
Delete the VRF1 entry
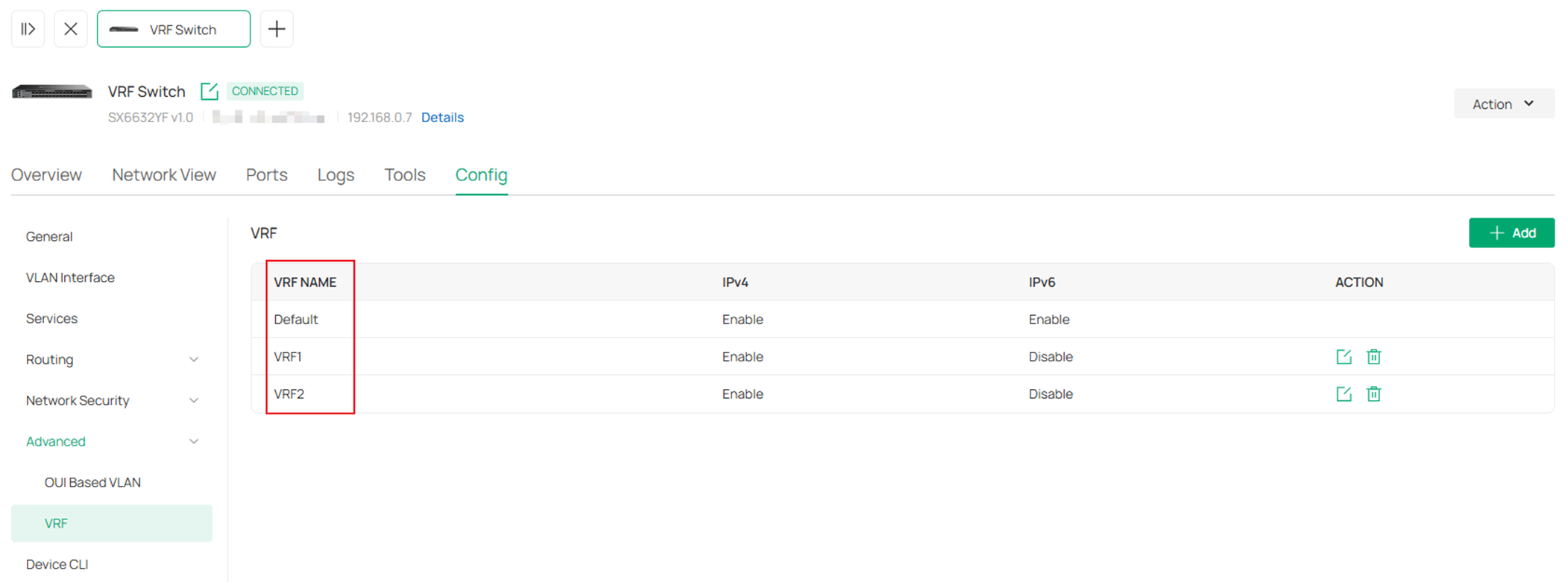coord(1374,356)
